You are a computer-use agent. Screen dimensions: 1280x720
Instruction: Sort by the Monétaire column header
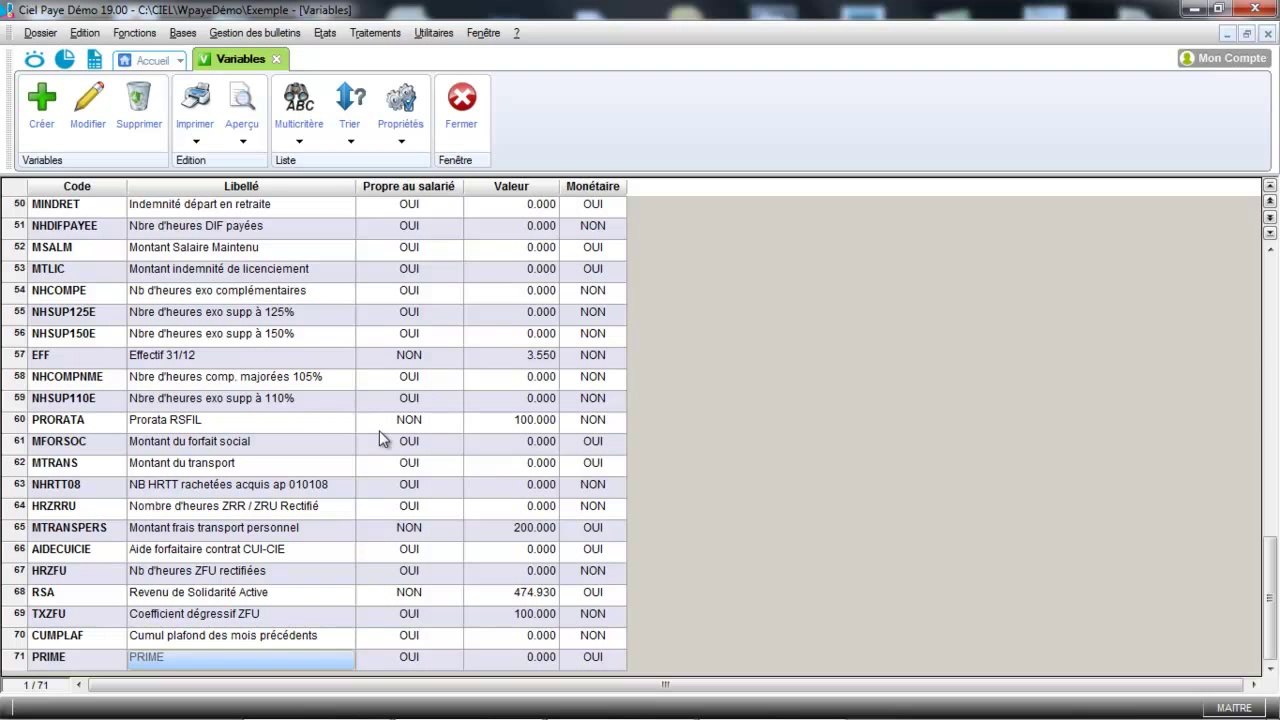tap(593, 186)
